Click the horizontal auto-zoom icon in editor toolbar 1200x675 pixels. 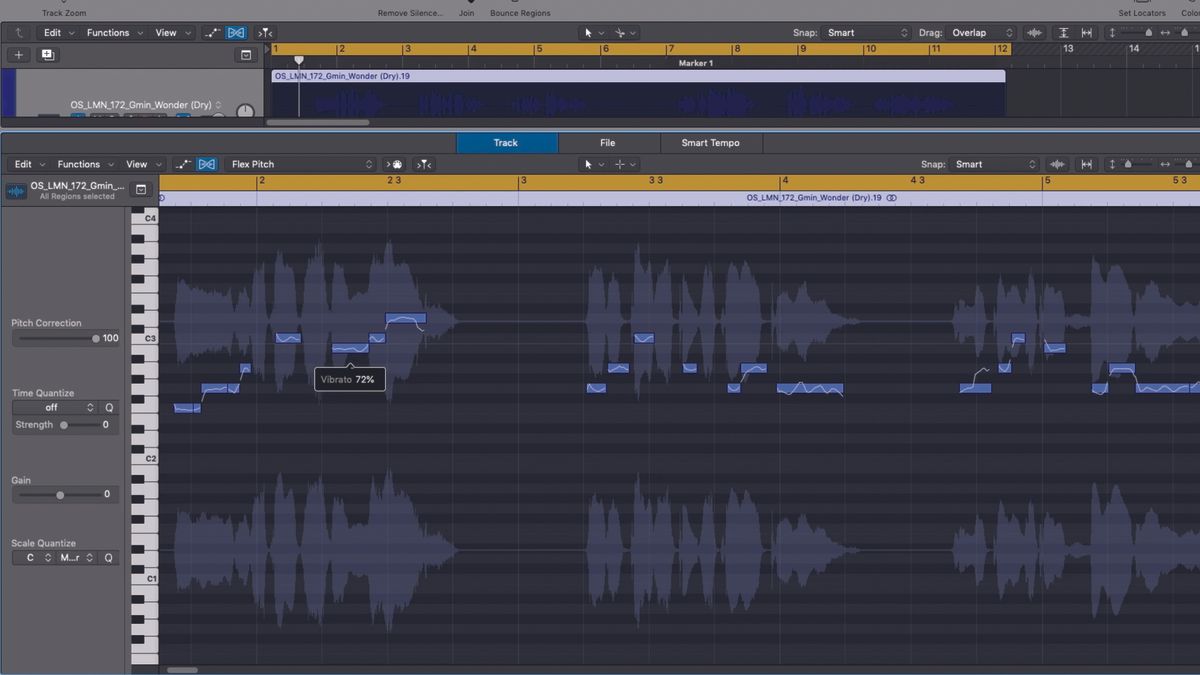click(1086, 164)
